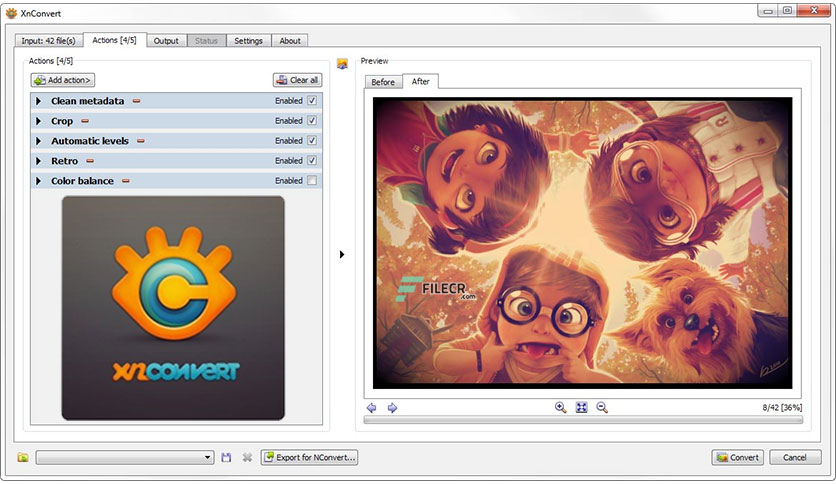Delete the selected script with X icon
The image size is (836, 484).
[247, 457]
